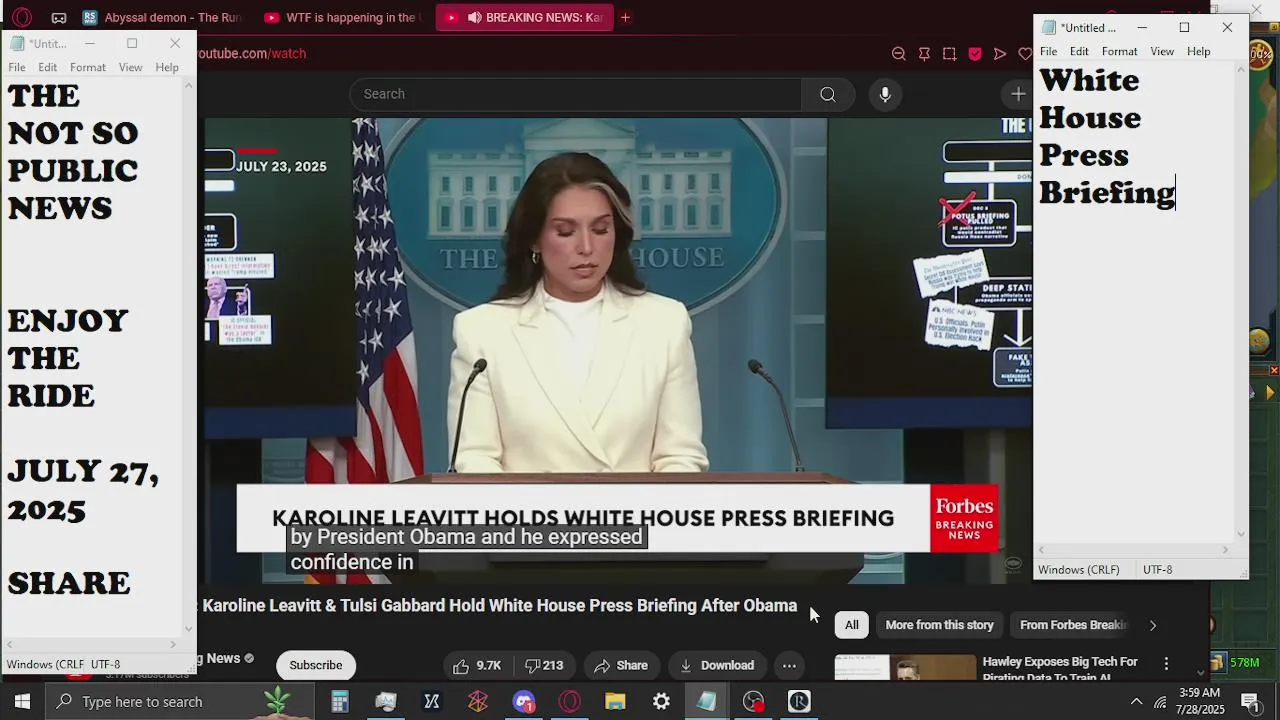Open the more actions three-dot button

[x=789, y=665]
